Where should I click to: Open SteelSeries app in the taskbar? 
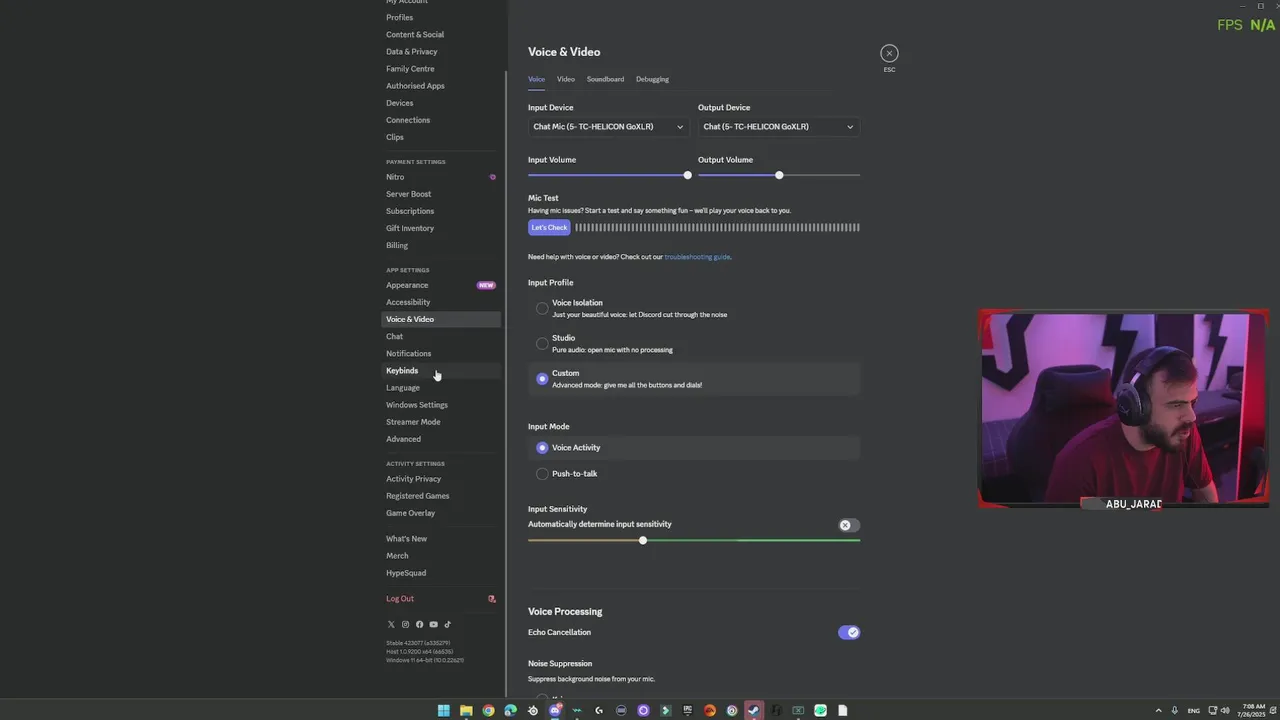click(532, 711)
